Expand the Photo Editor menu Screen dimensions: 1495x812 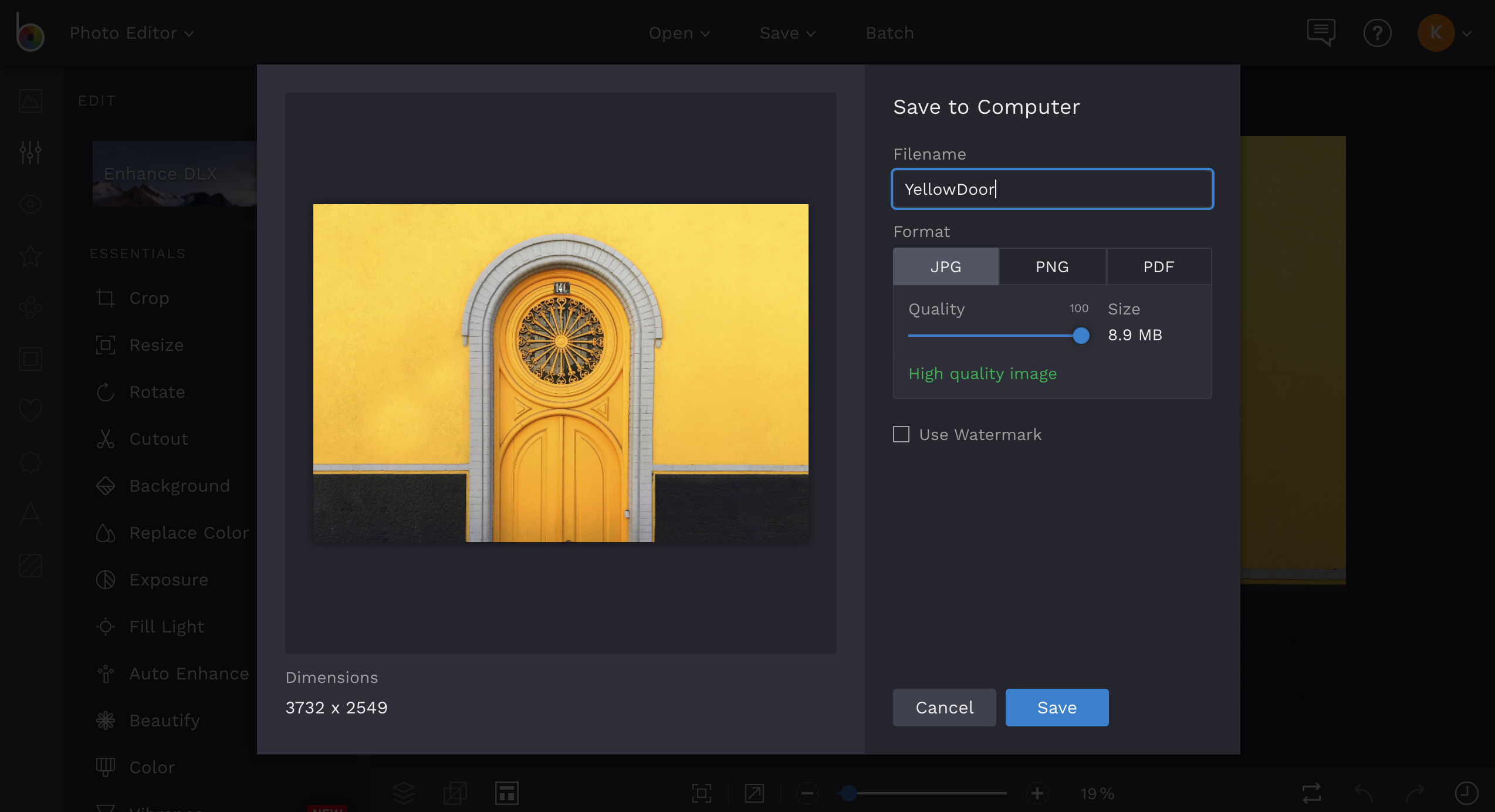pos(131,32)
